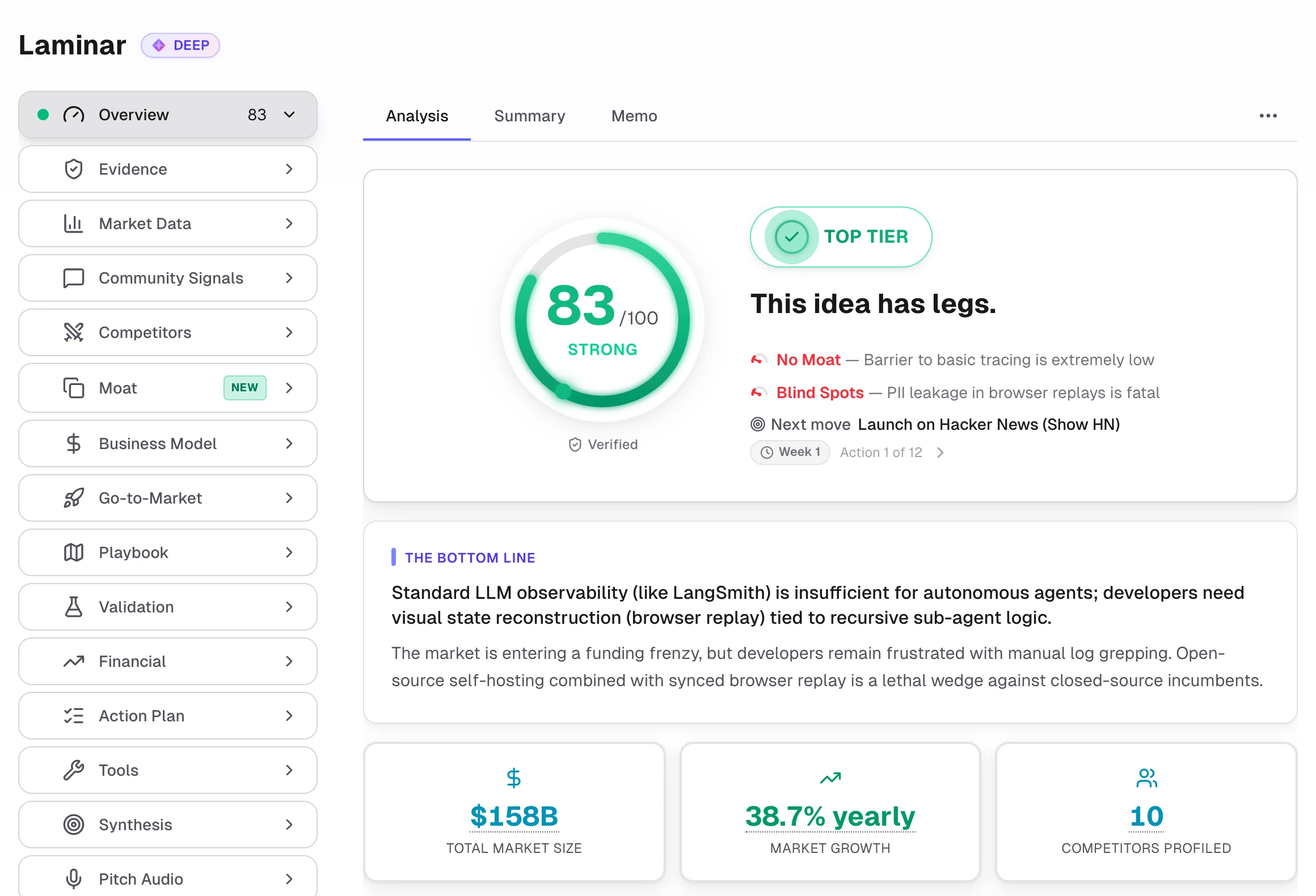This screenshot has height=896, width=1316.
Task: Click the No Moat red label
Action: pos(808,360)
